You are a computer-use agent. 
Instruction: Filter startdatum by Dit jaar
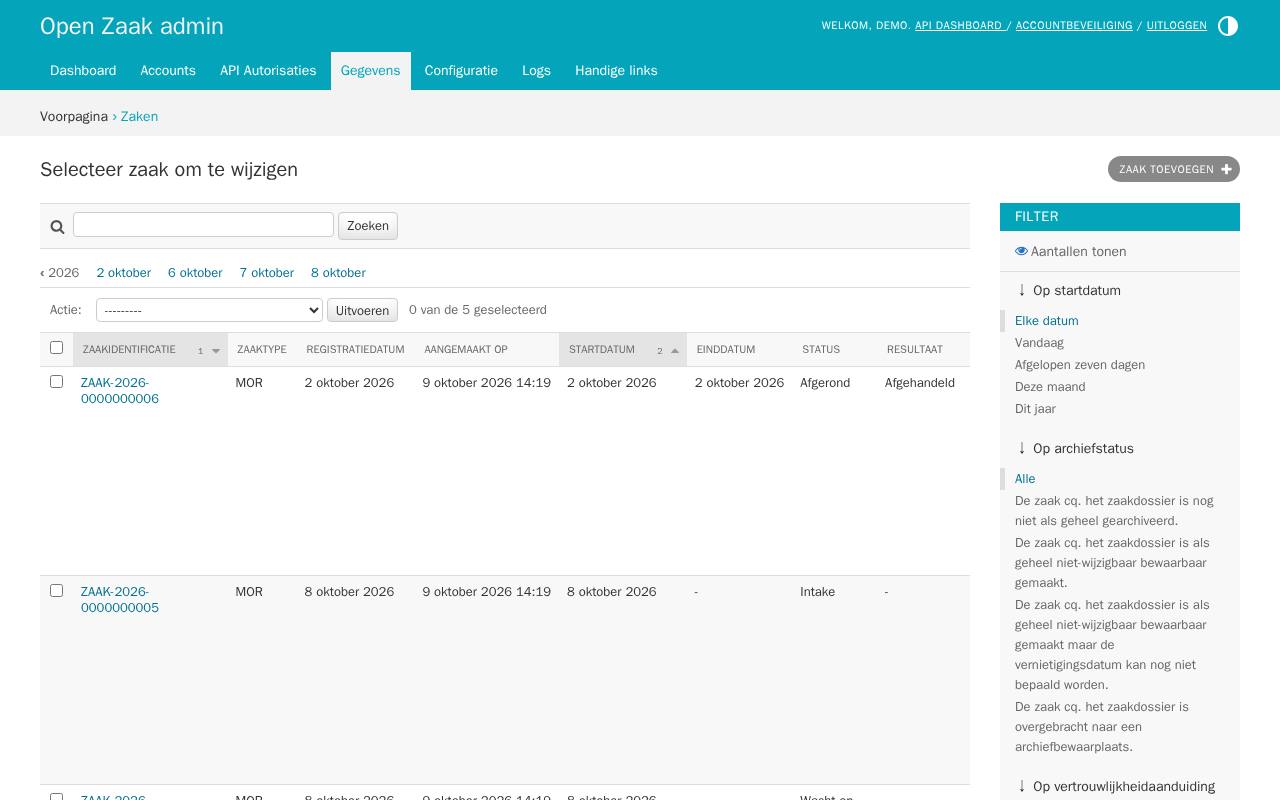[1035, 408]
